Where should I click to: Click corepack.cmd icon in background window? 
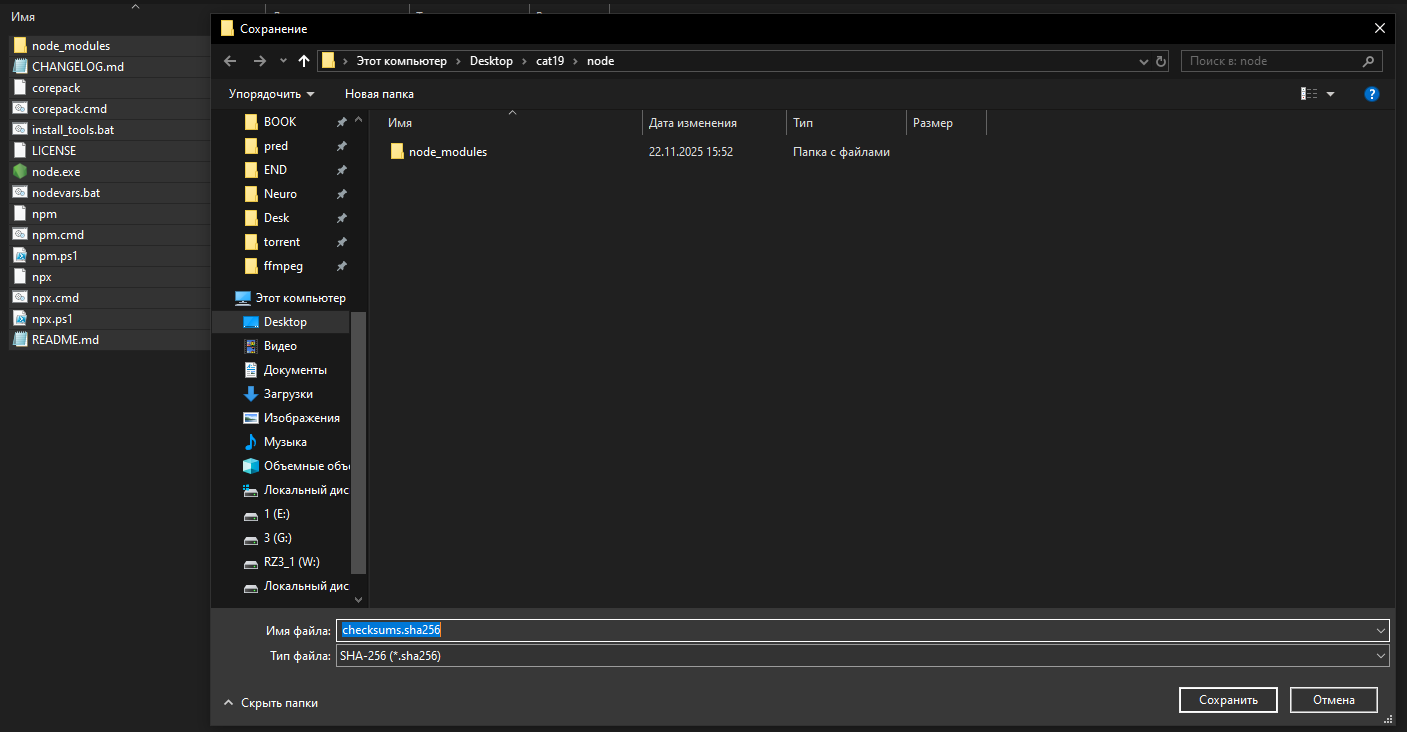(20, 109)
